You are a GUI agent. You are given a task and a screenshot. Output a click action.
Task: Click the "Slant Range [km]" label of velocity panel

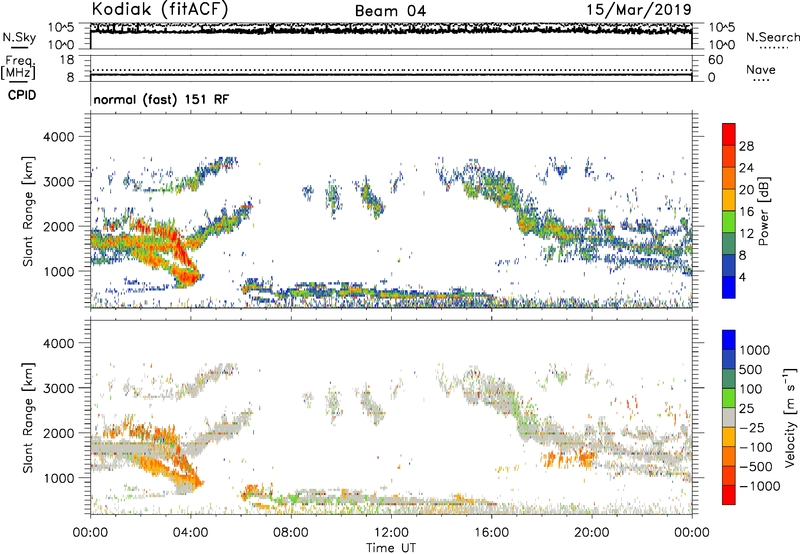tap(28, 417)
